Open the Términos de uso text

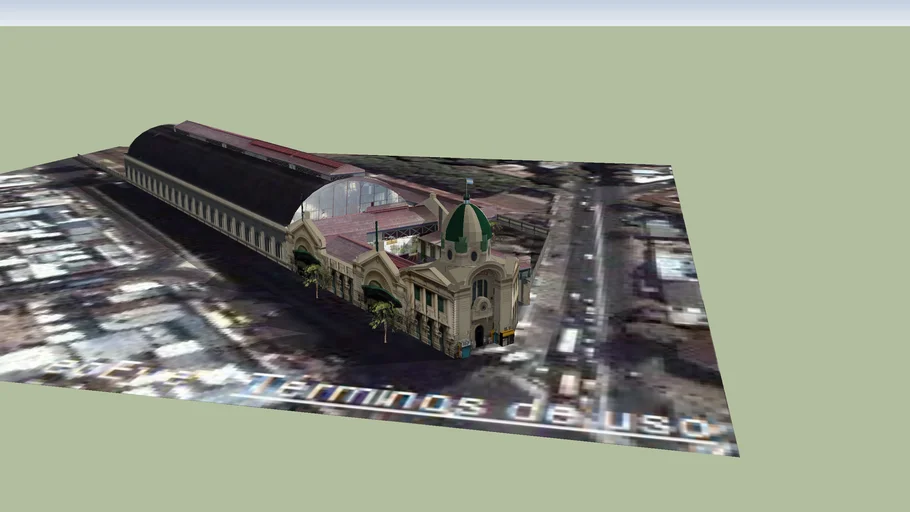[478, 403]
